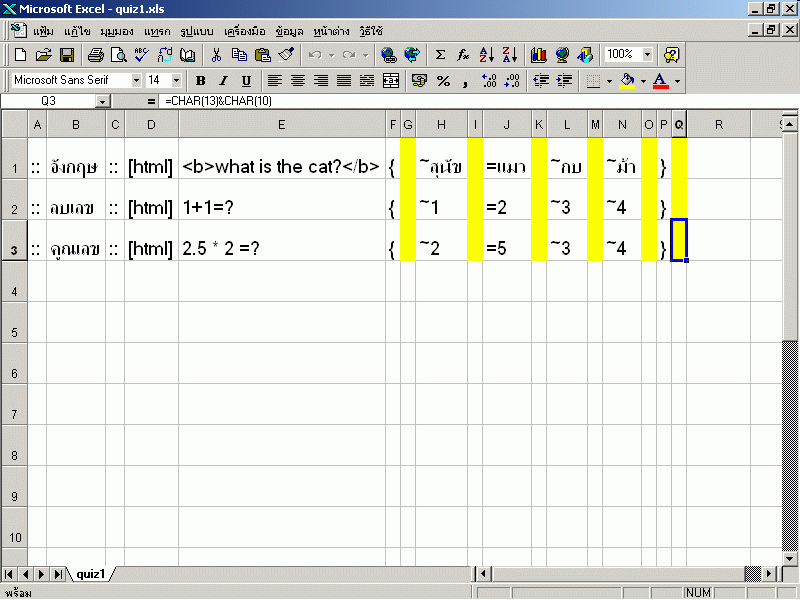Image resolution: width=800 pixels, height=600 pixels.
Task: Apply percent style with the % icon
Action: tap(443, 80)
